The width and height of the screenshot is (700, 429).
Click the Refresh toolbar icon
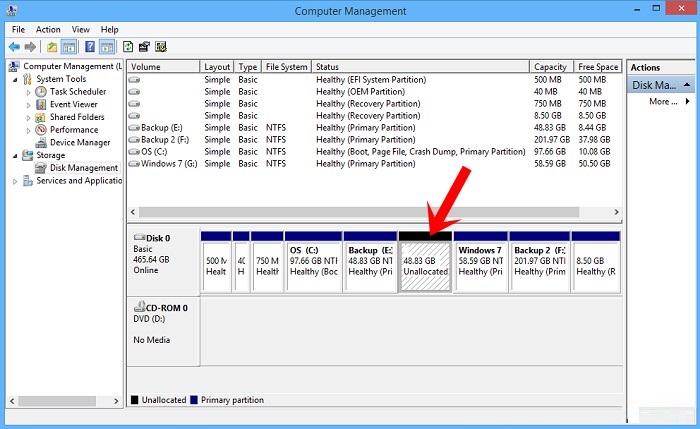click(x=128, y=47)
